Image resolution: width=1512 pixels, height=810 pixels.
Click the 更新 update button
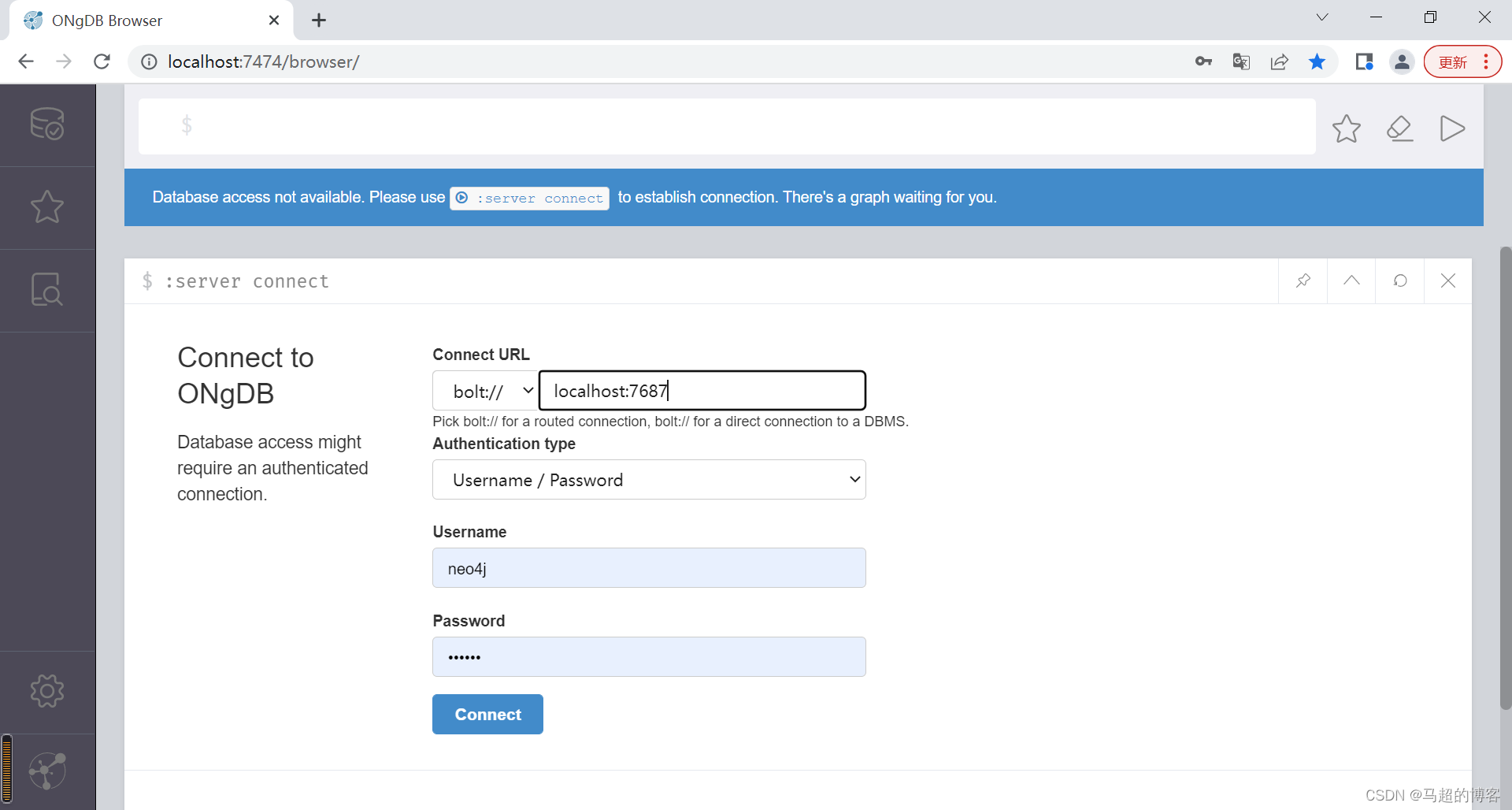tap(1453, 62)
